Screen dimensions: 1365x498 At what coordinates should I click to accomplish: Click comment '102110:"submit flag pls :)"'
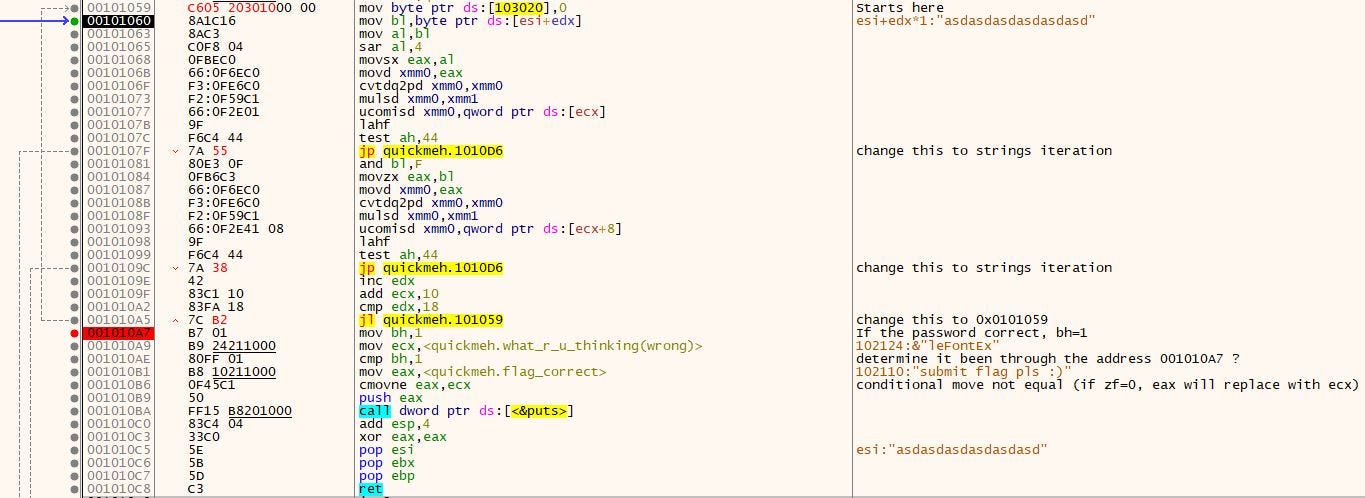point(963,372)
